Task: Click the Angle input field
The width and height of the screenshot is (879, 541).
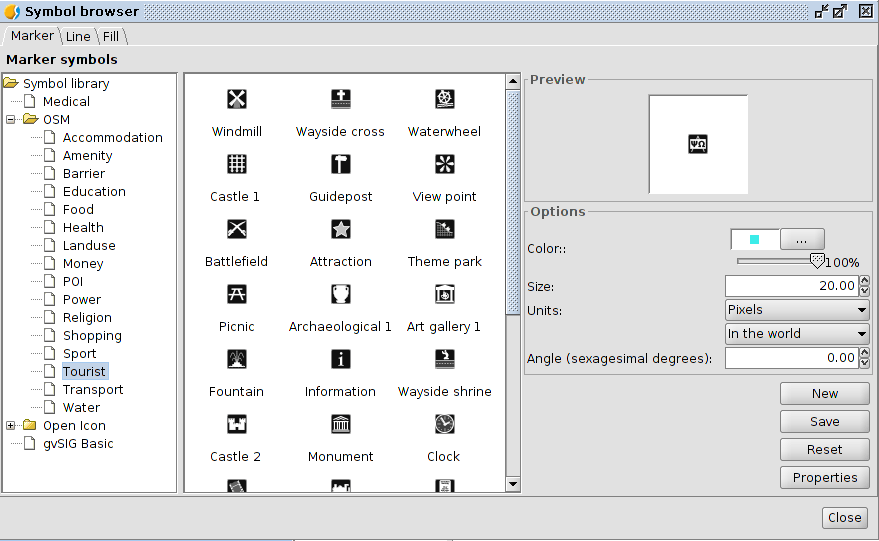Action: click(792, 358)
